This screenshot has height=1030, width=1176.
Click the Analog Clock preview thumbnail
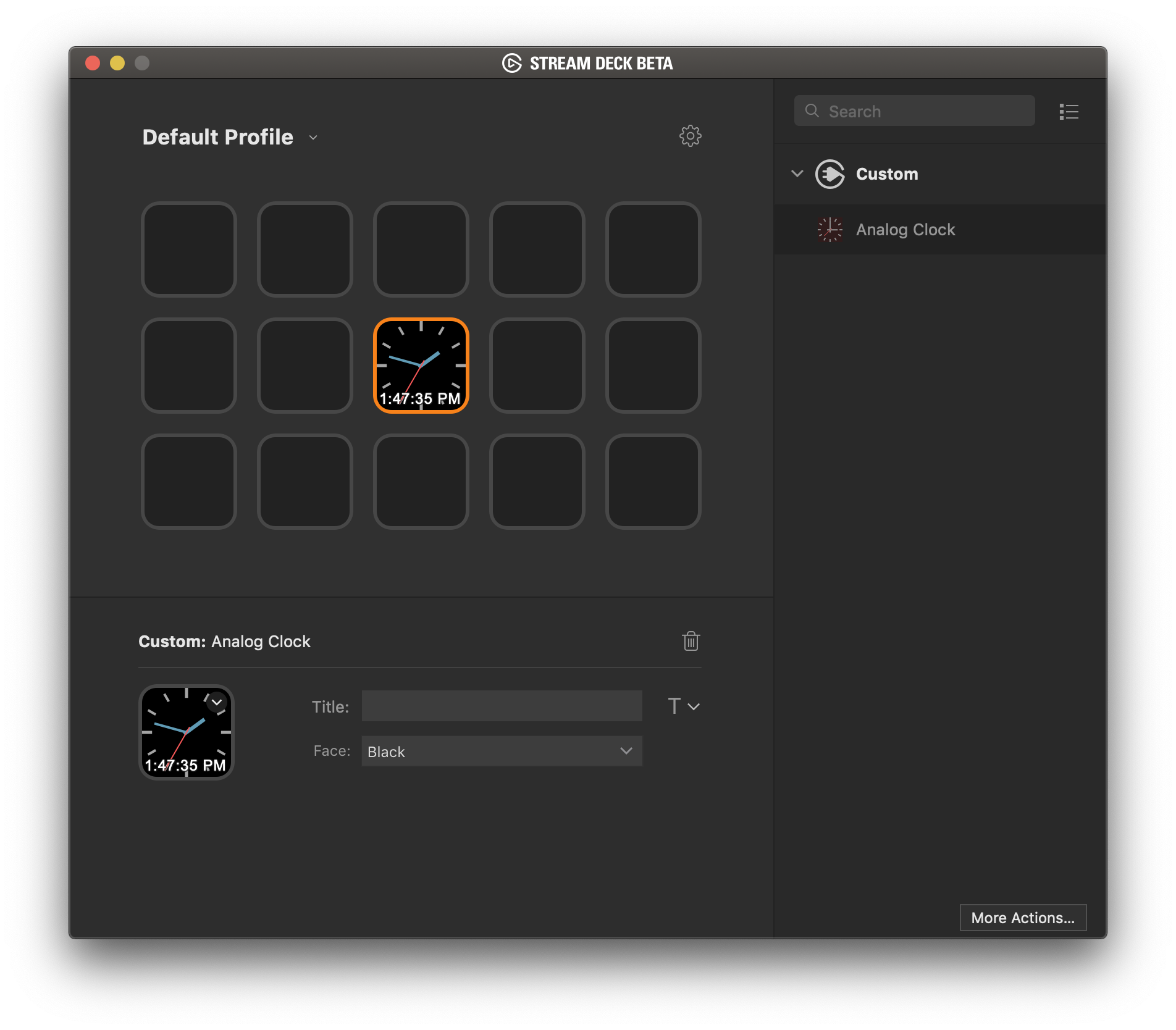tap(187, 732)
